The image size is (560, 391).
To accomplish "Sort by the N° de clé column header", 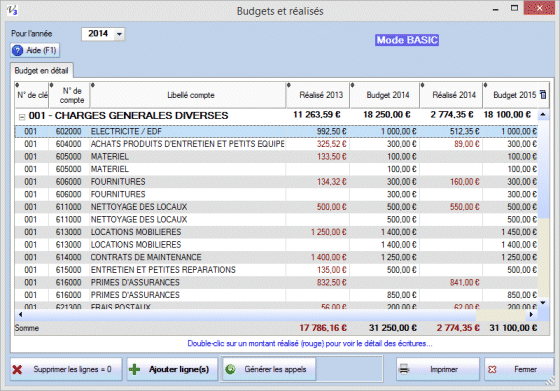I will (x=32, y=95).
